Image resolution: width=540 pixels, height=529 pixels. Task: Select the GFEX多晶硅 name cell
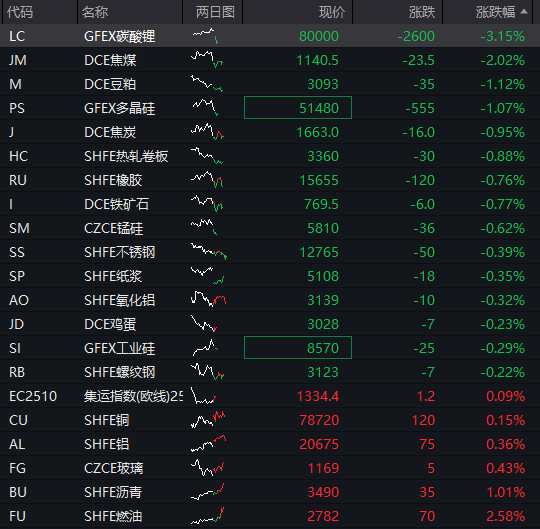(x=120, y=108)
